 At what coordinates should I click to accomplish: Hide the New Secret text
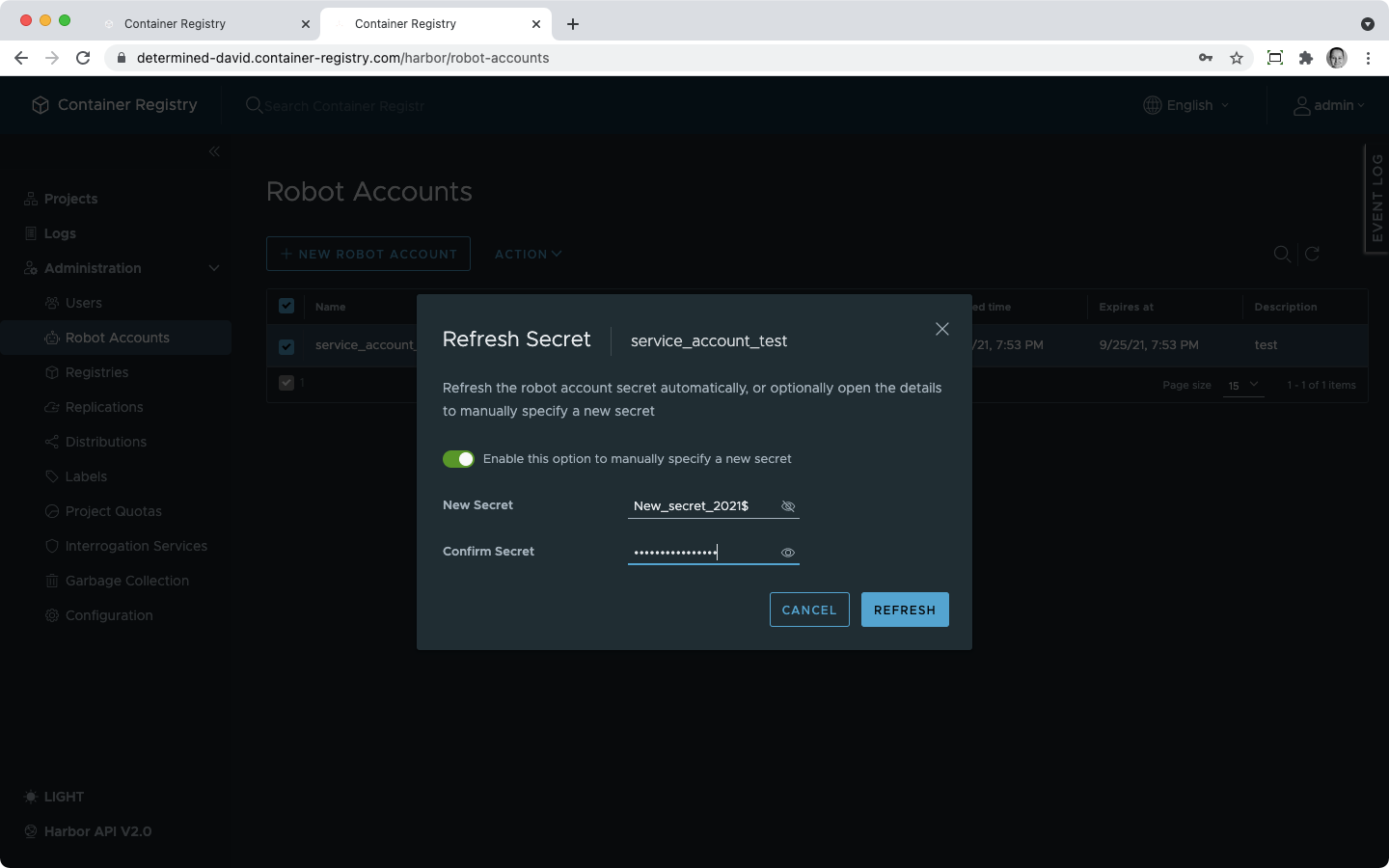click(788, 506)
